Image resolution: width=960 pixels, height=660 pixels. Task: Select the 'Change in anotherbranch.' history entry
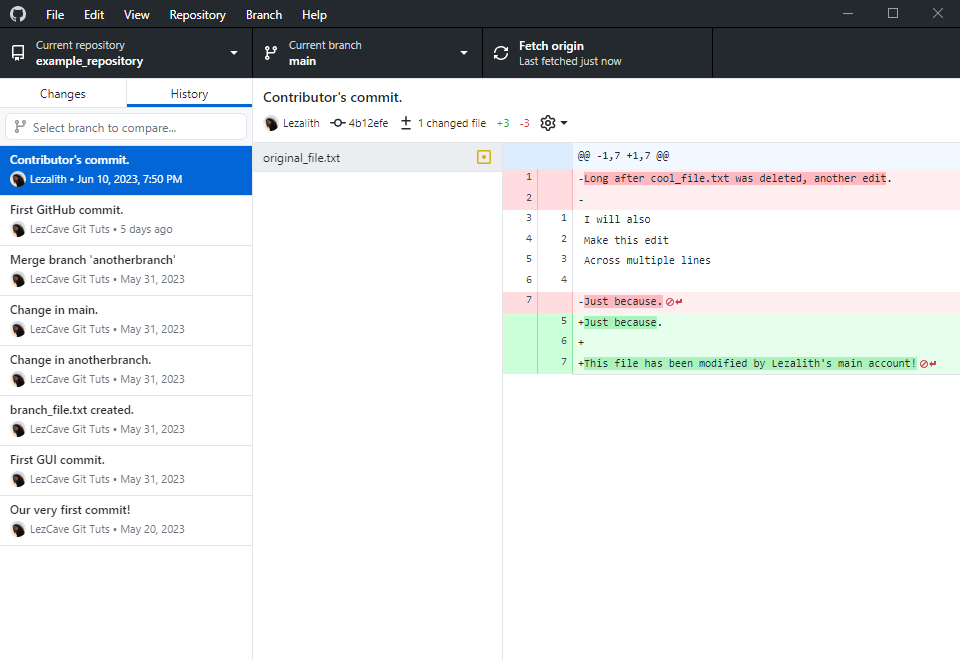(126, 371)
